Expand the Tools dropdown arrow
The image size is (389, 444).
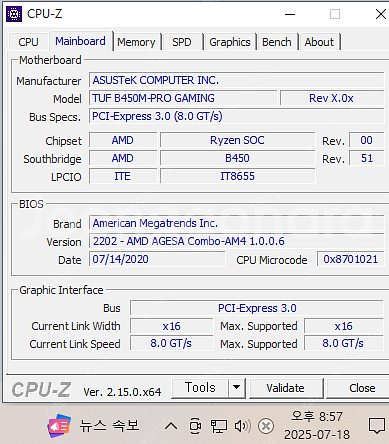[237, 388]
